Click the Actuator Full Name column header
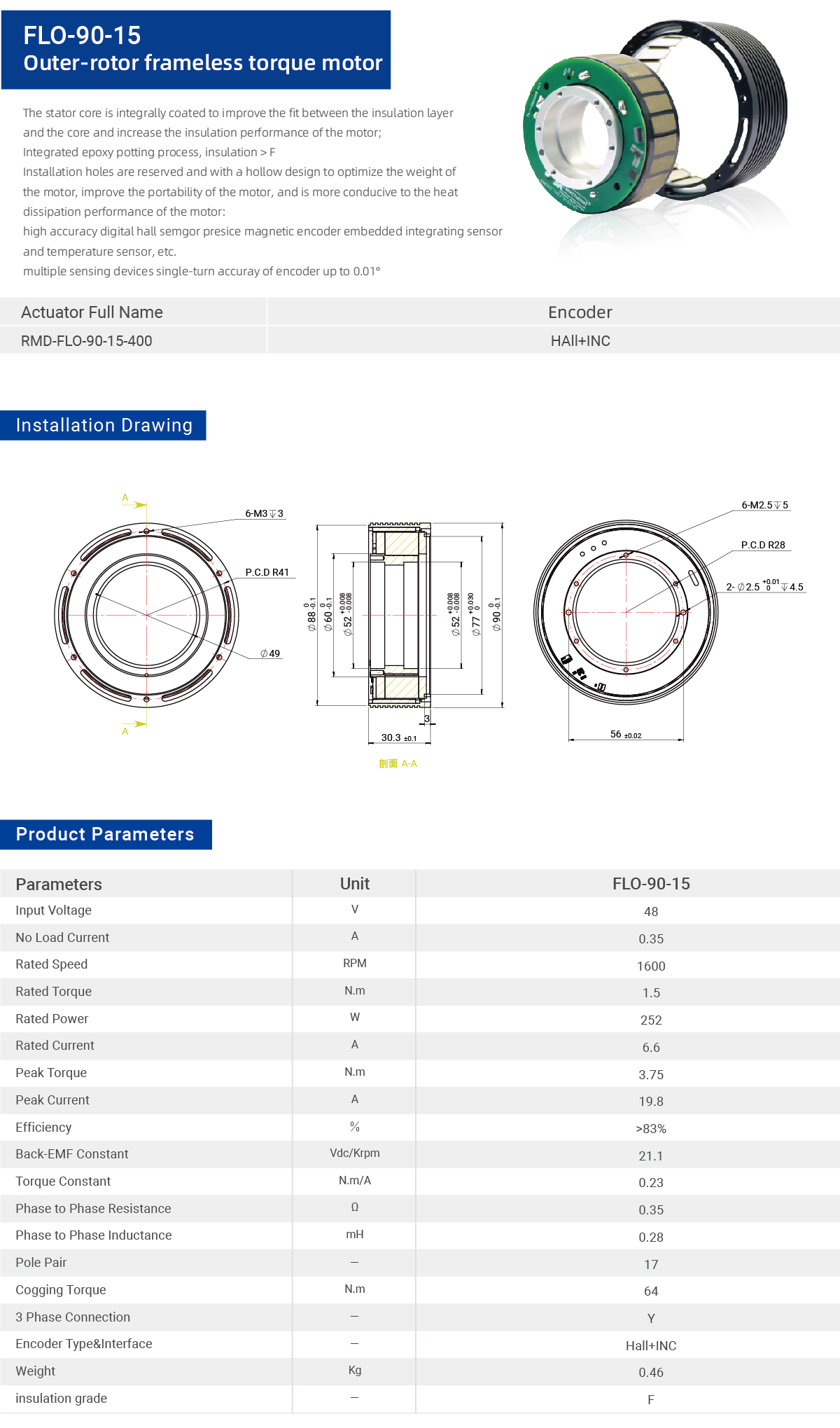Viewport: 840px width, 1428px height. [x=92, y=312]
